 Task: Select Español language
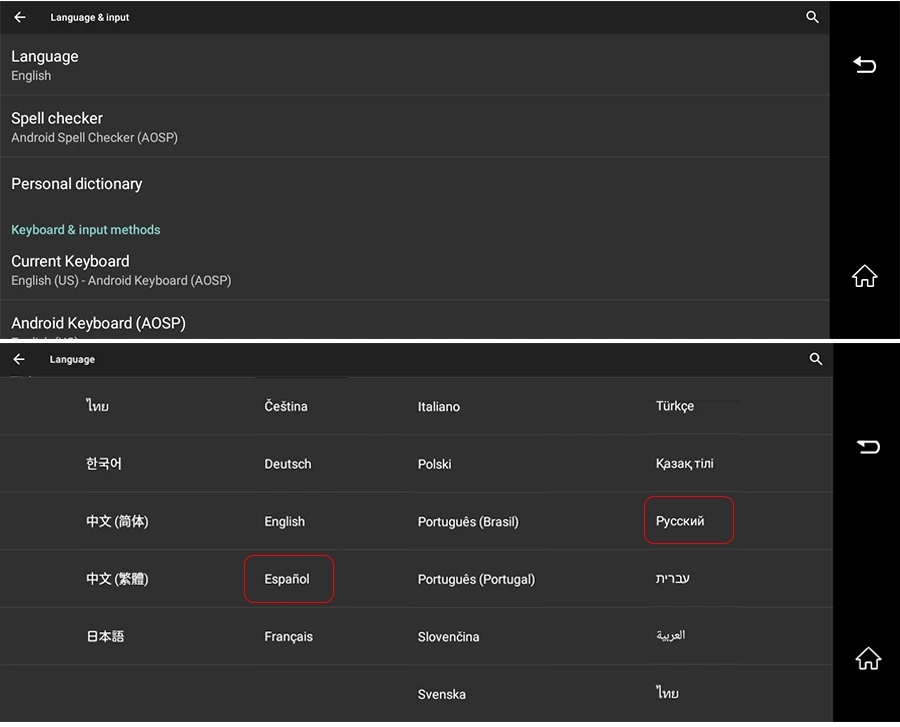[x=287, y=579]
